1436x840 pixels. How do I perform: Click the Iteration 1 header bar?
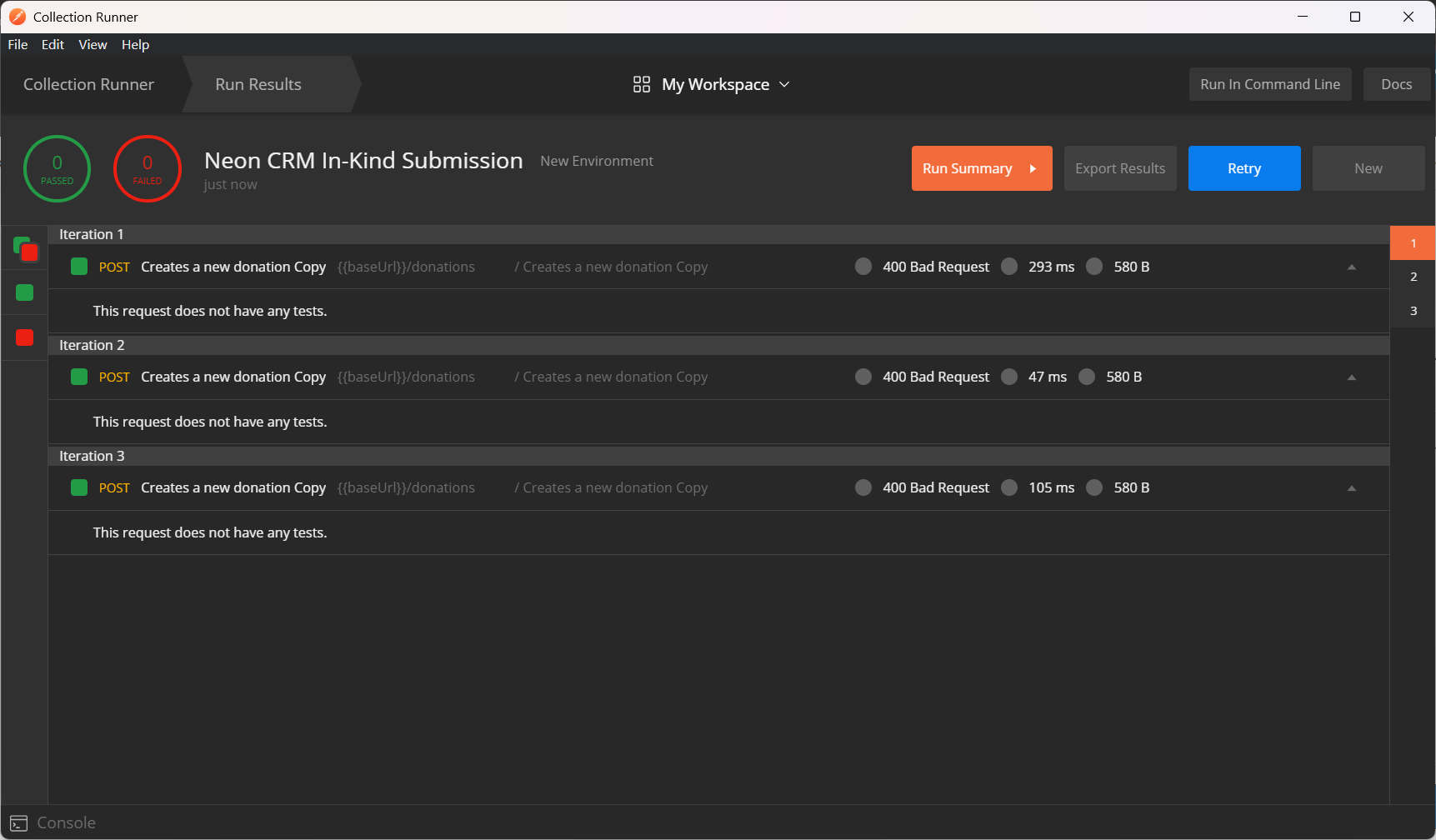tap(718, 235)
